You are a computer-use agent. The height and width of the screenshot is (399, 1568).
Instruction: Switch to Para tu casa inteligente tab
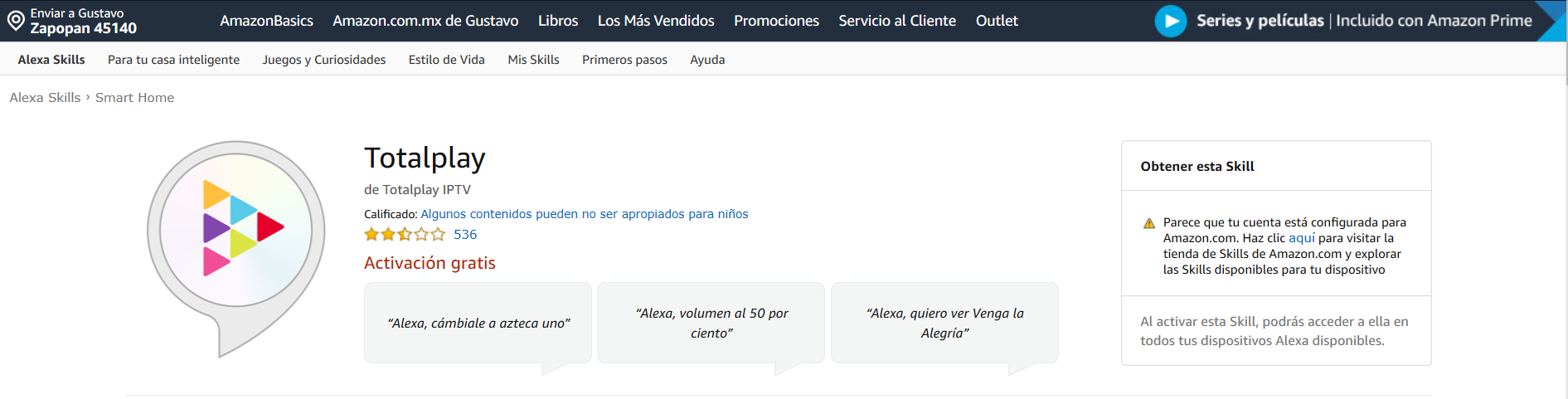[173, 60]
